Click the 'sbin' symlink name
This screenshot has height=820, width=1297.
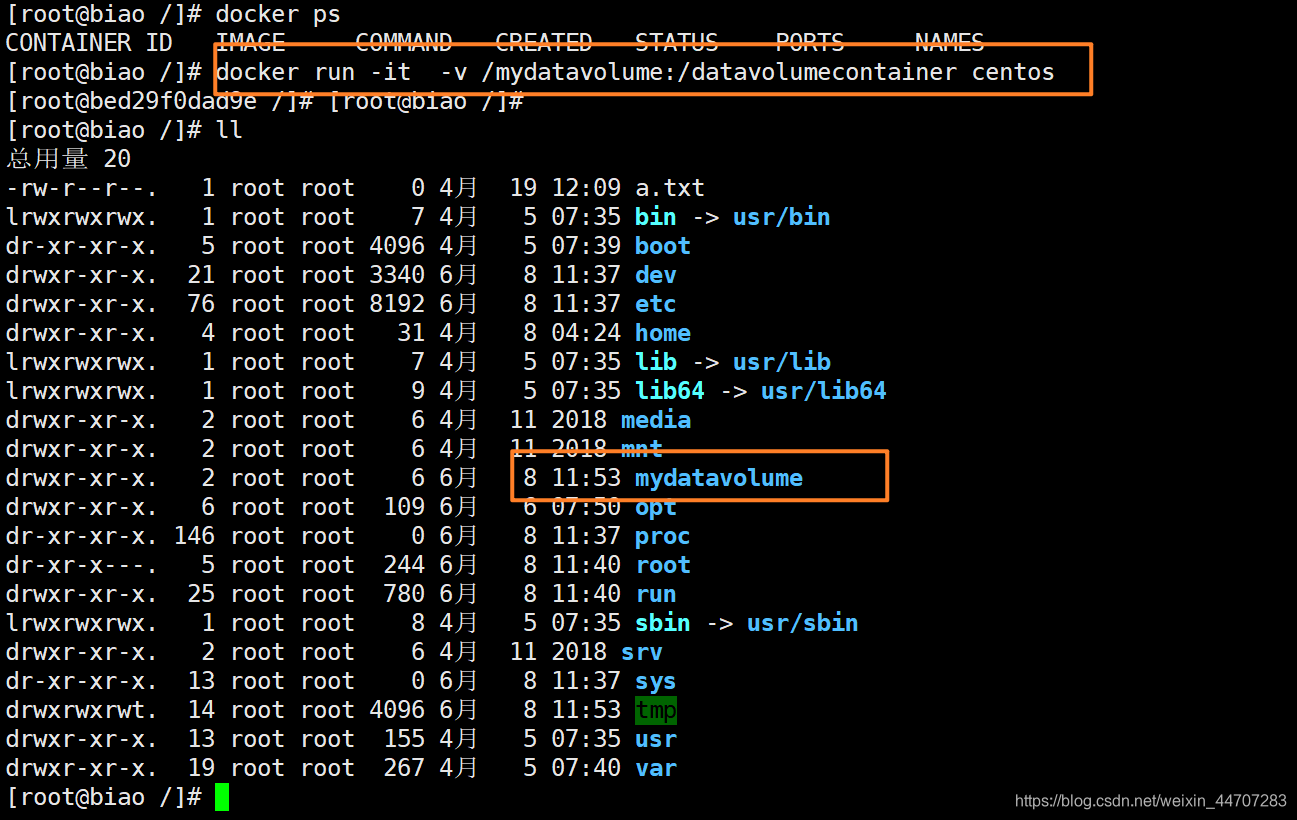[663, 623]
